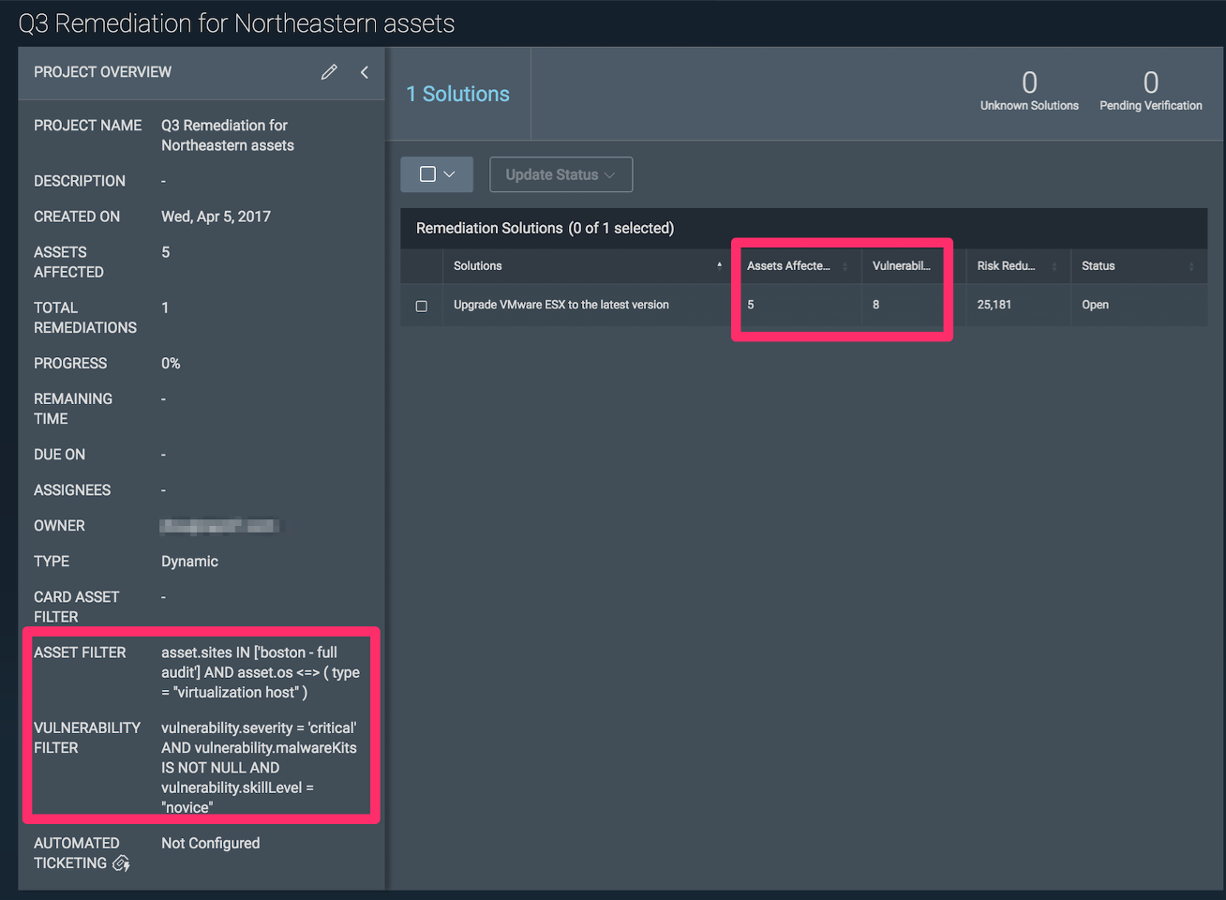The image size is (1226, 900).
Task: Switch to the 1 Solutions tab
Action: (x=458, y=94)
